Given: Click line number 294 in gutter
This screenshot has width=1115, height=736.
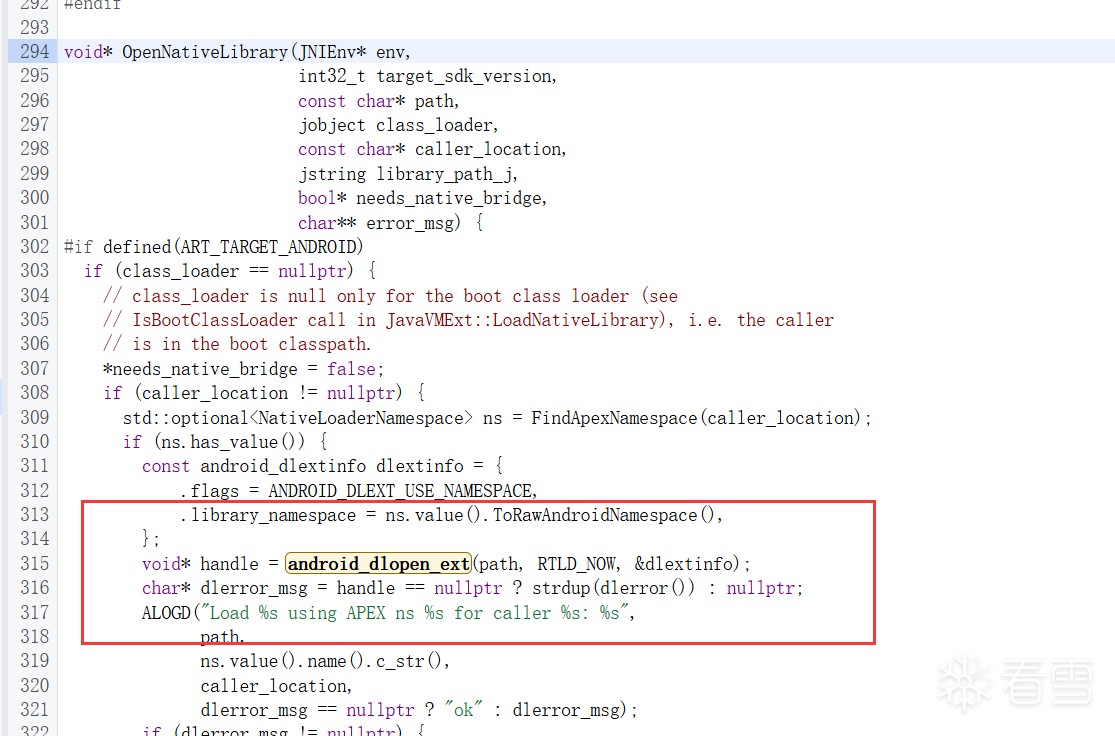Looking at the screenshot, I should [35, 52].
